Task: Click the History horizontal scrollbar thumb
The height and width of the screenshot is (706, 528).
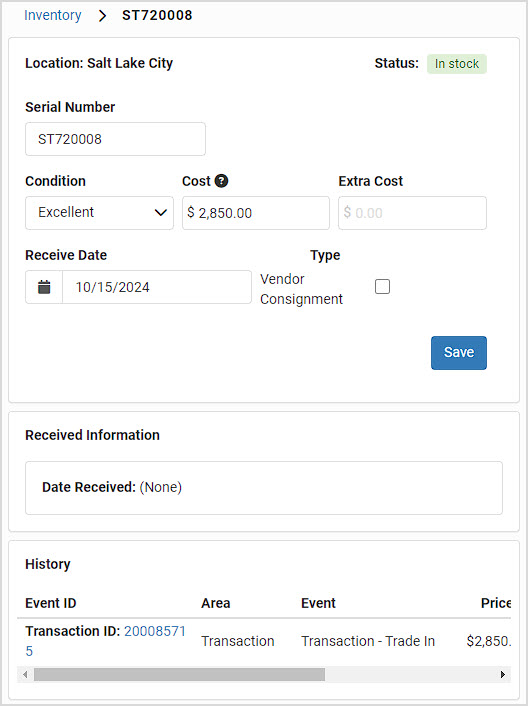Action: point(179,674)
